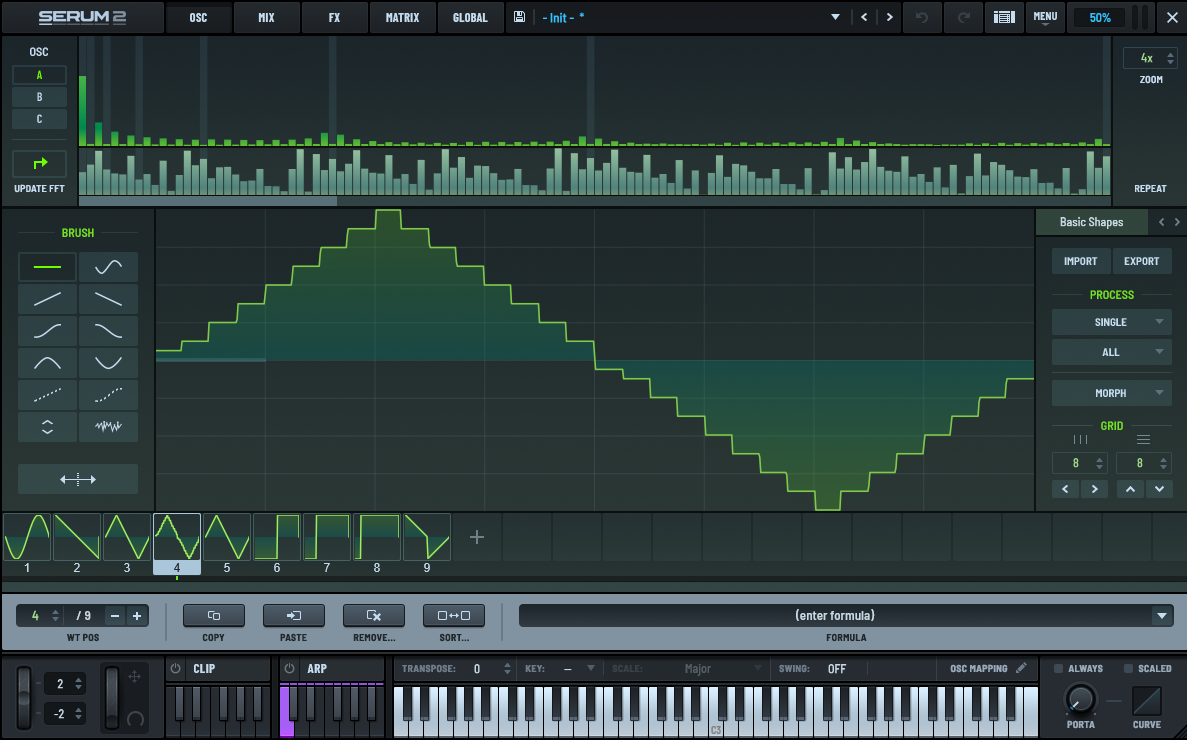The width and height of the screenshot is (1187, 740).
Task: Click the undo arrow icon
Action: (x=922, y=17)
